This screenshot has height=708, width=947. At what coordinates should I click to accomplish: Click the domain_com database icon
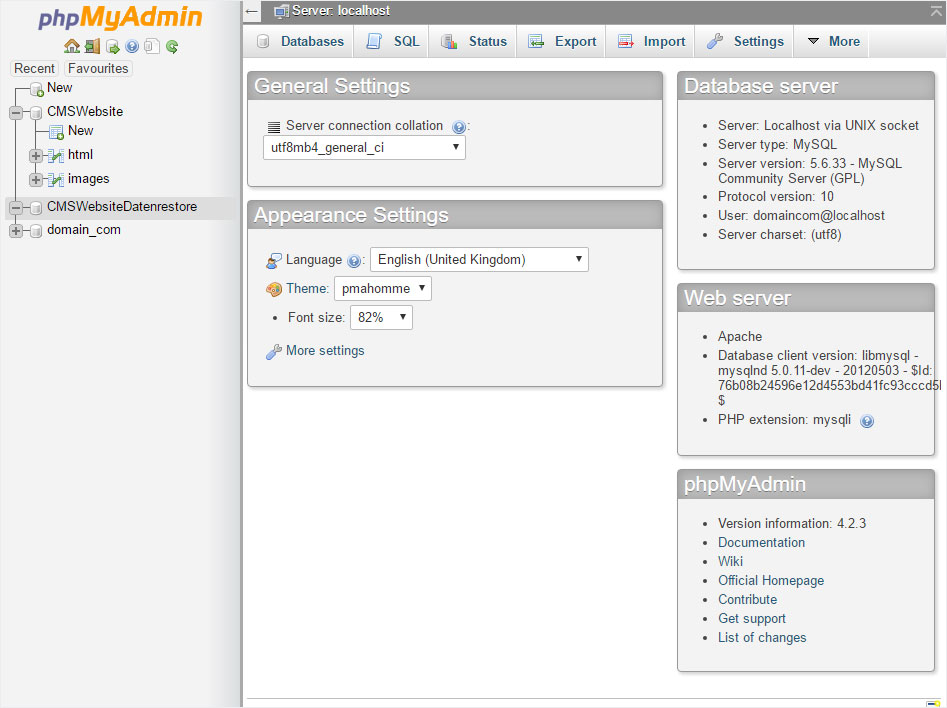pyautogui.click(x=36, y=231)
